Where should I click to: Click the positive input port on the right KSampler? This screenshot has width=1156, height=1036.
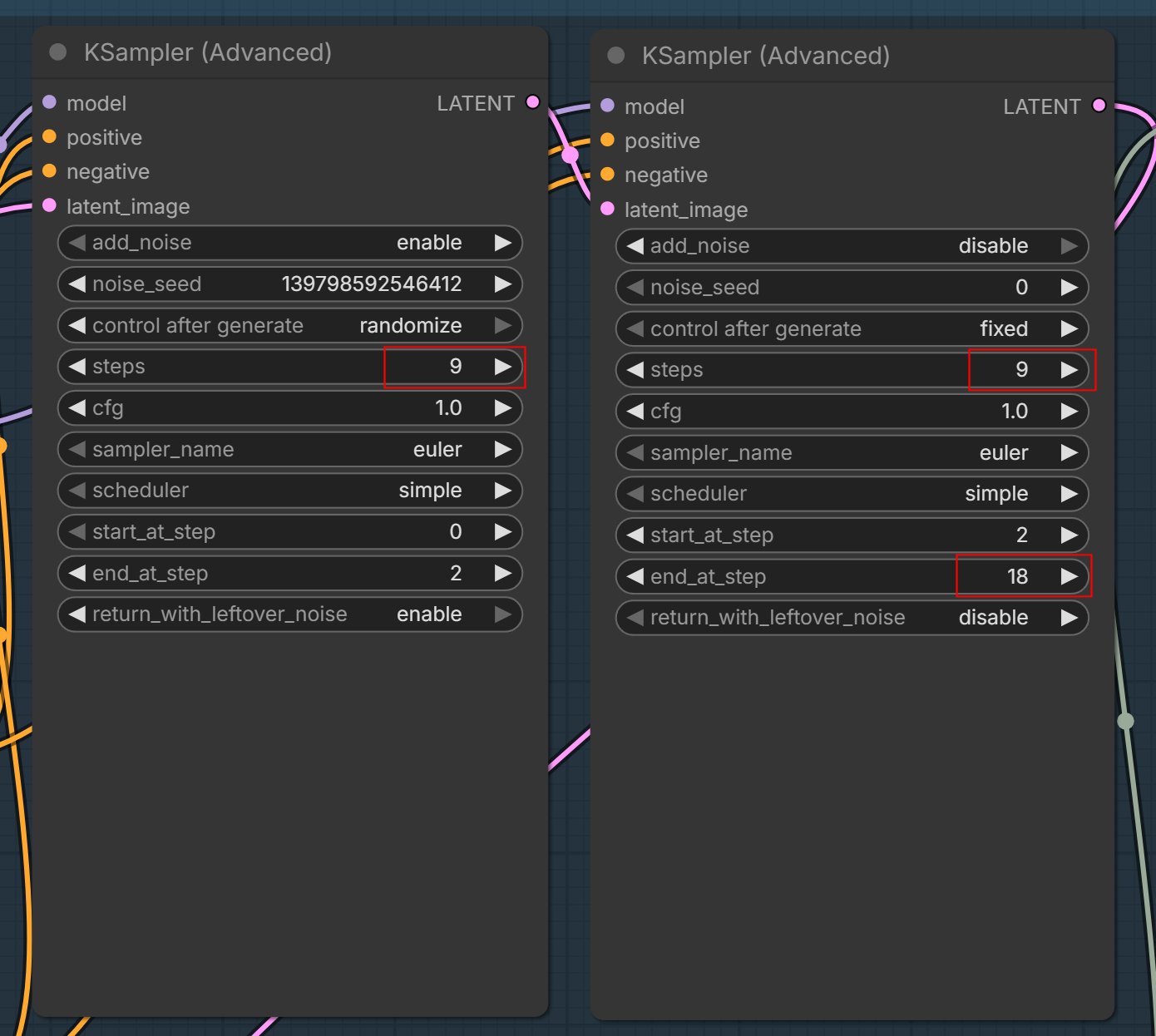click(607, 140)
